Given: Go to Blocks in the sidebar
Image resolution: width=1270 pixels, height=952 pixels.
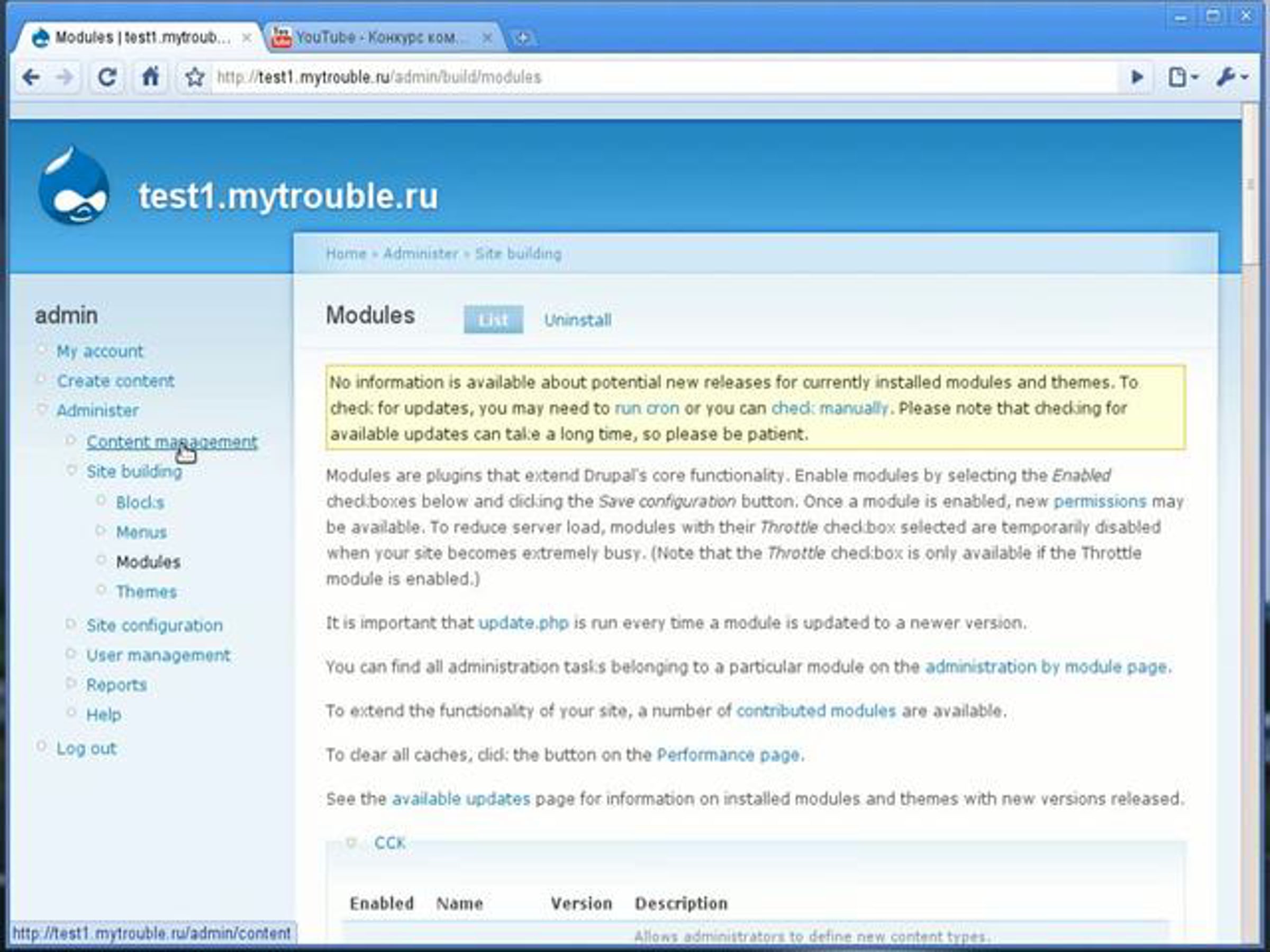Looking at the screenshot, I should tap(140, 502).
